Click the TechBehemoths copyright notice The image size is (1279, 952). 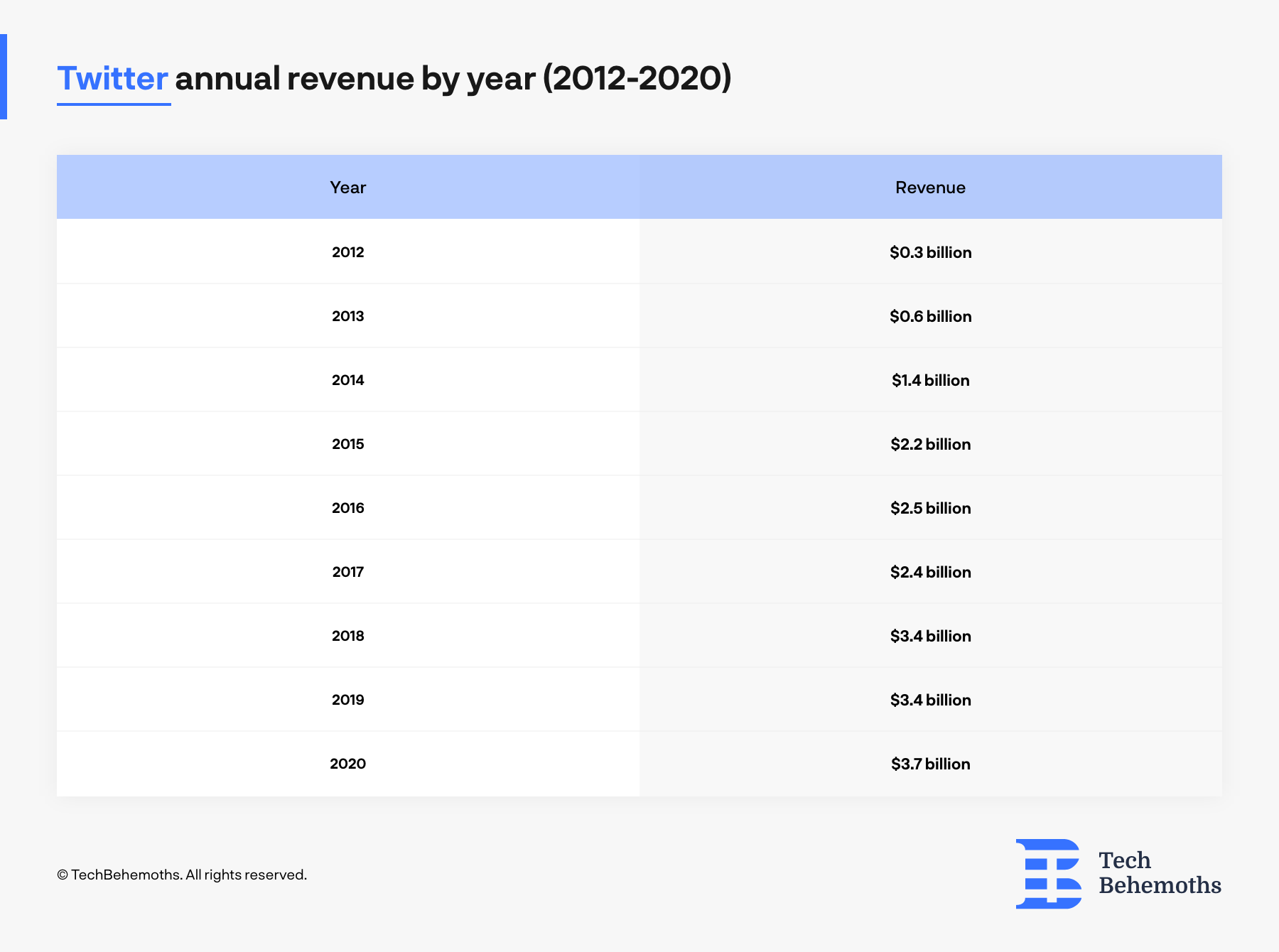[x=182, y=875]
